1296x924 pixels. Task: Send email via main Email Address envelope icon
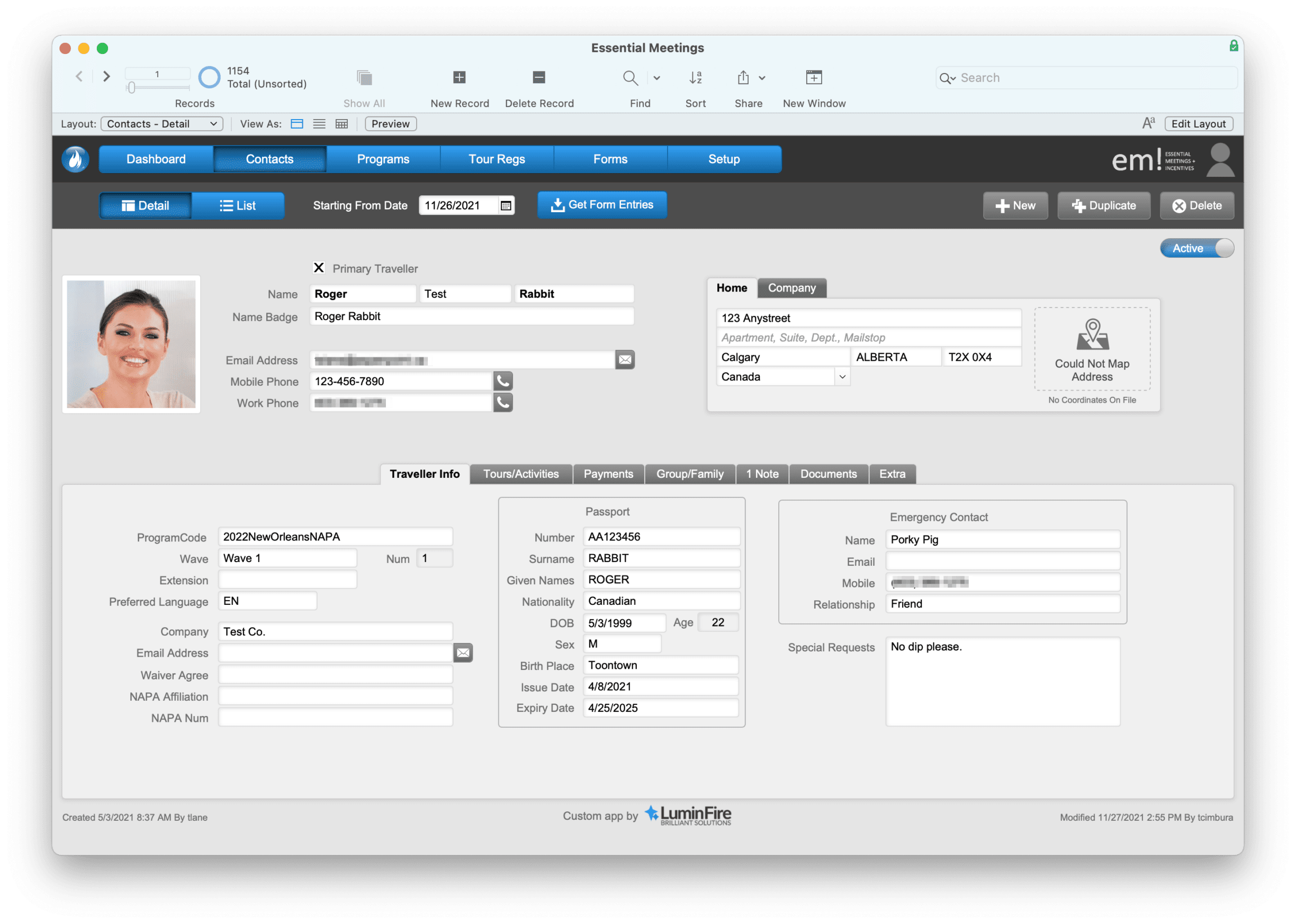click(x=625, y=359)
